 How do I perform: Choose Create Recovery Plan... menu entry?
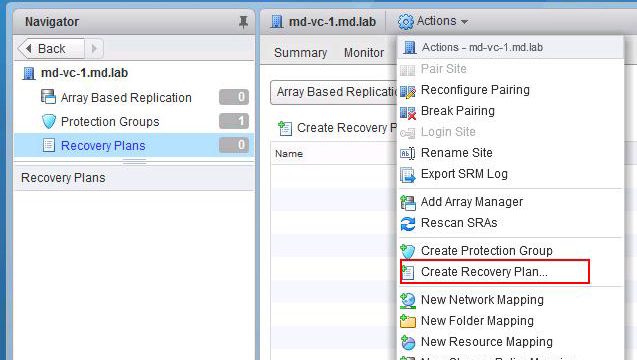pos(484,272)
